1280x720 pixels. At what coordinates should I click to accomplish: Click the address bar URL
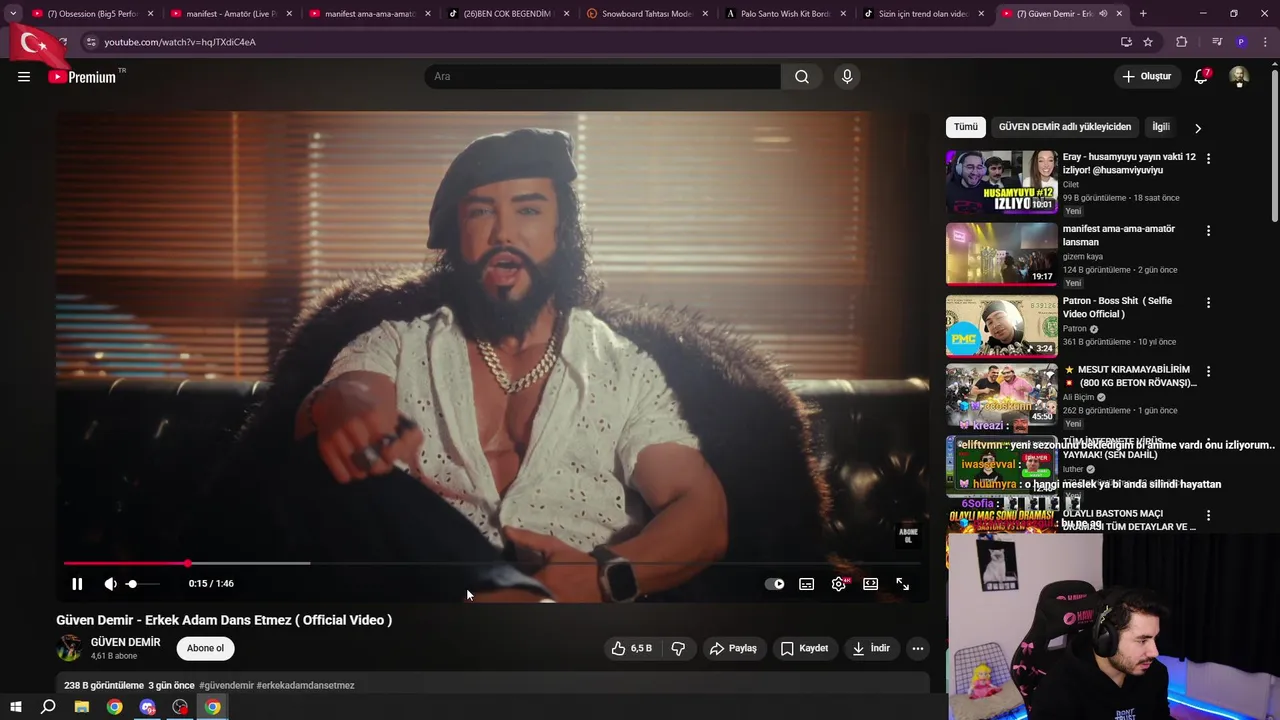click(x=180, y=42)
